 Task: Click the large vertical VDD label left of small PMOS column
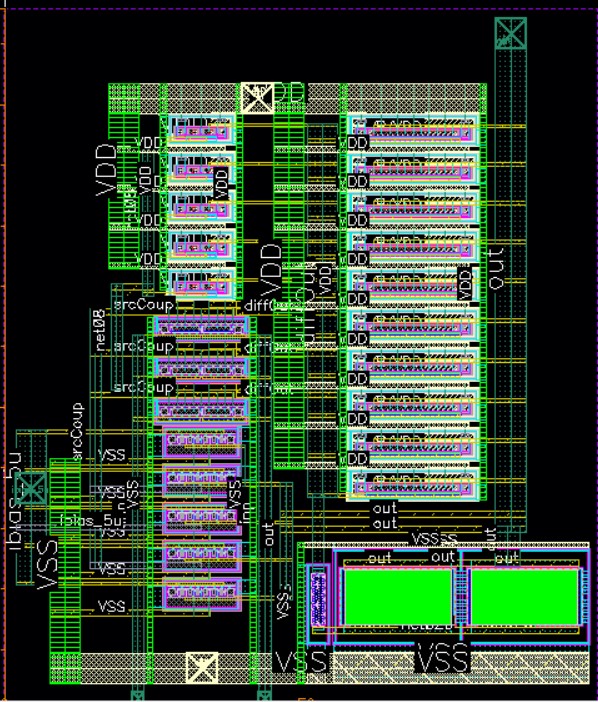coord(107,170)
